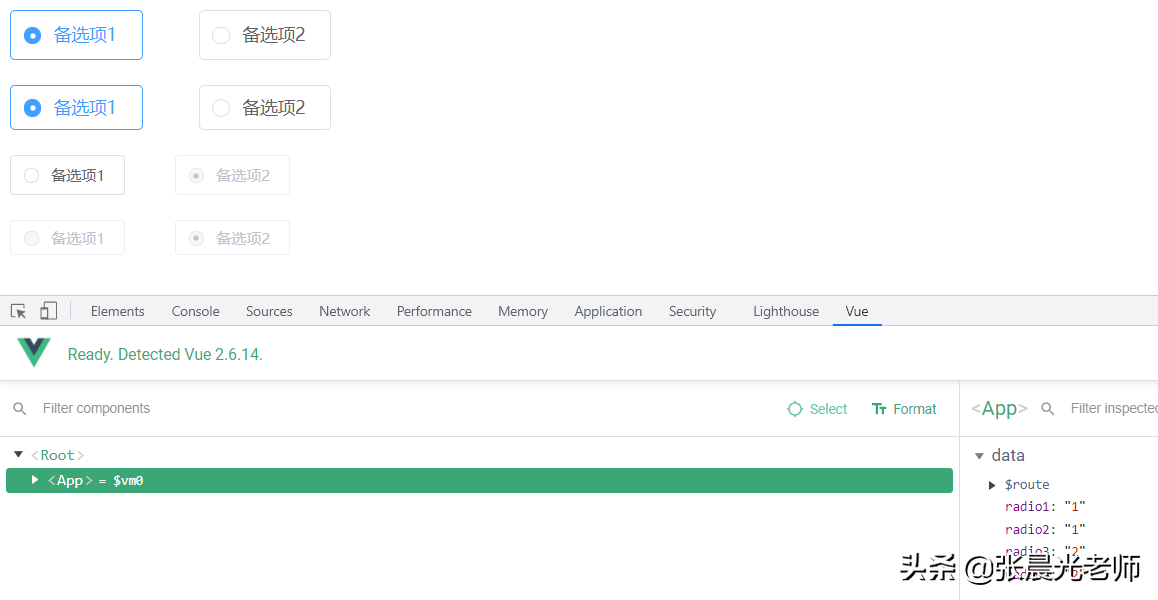Click the component filter search icon

[20, 409]
